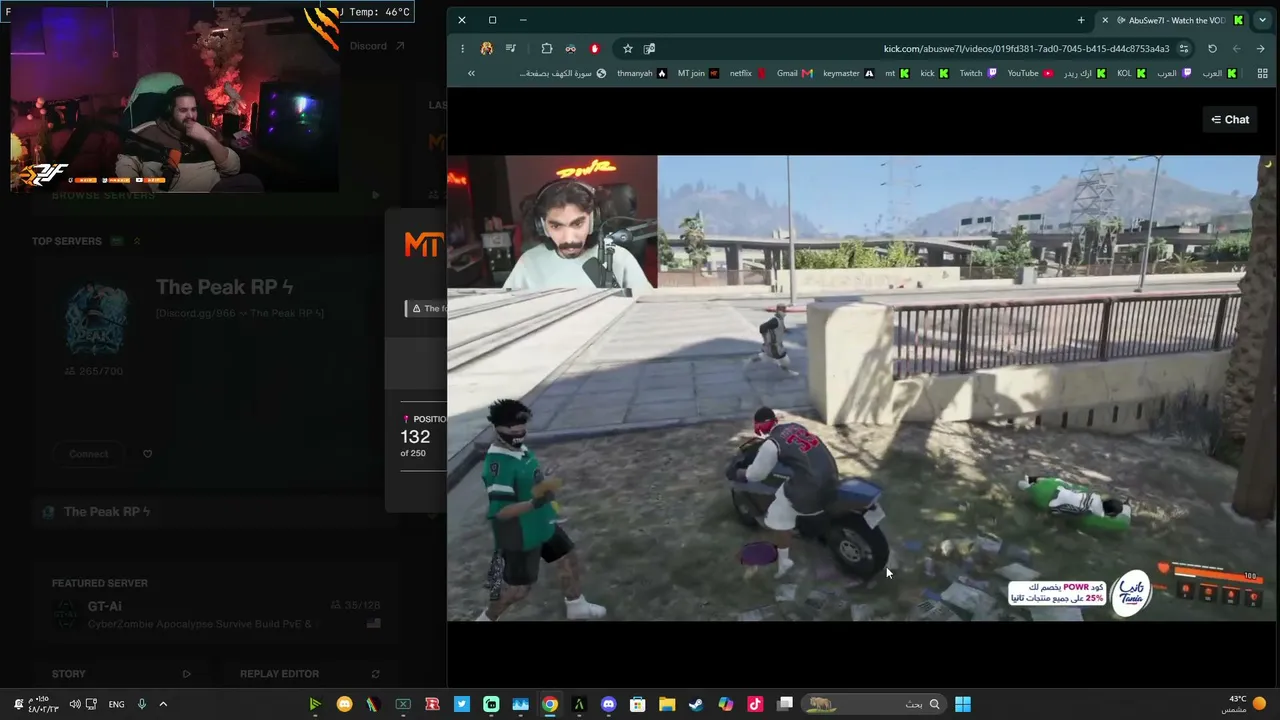Open a new browser tab
1280x720 pixels.
[x=1081, y=20]
